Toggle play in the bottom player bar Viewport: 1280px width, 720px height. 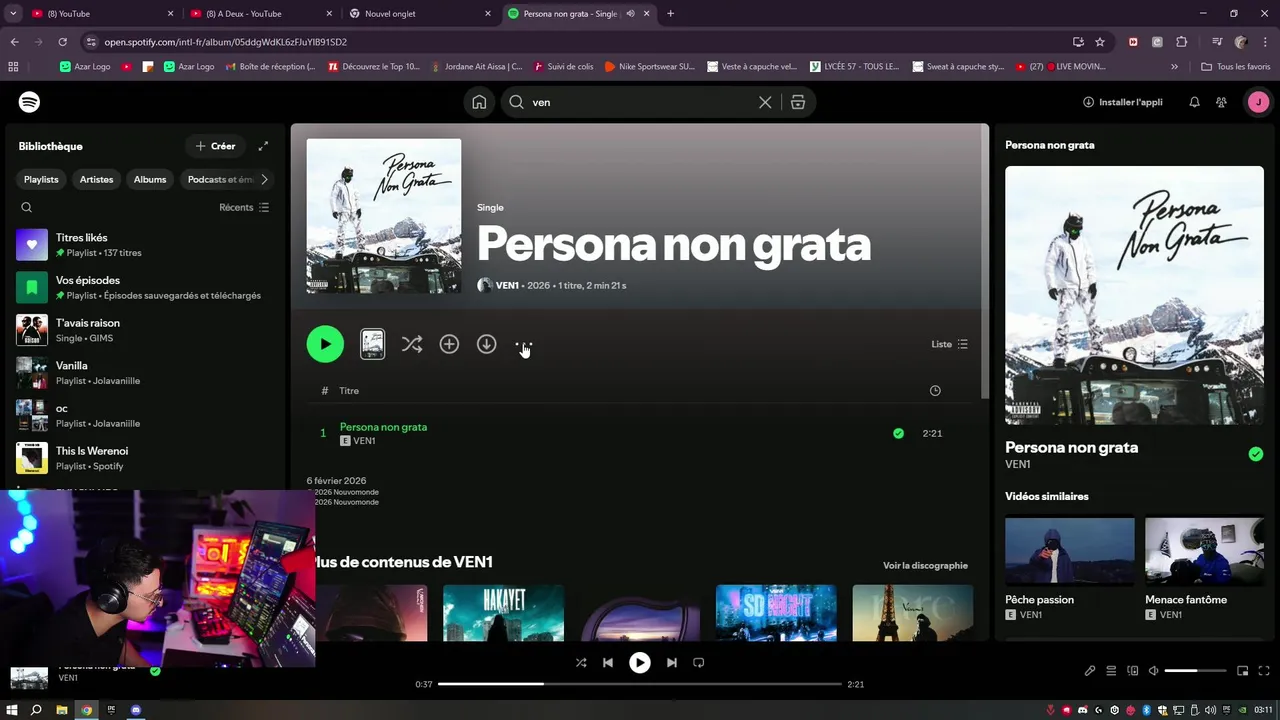640,662
